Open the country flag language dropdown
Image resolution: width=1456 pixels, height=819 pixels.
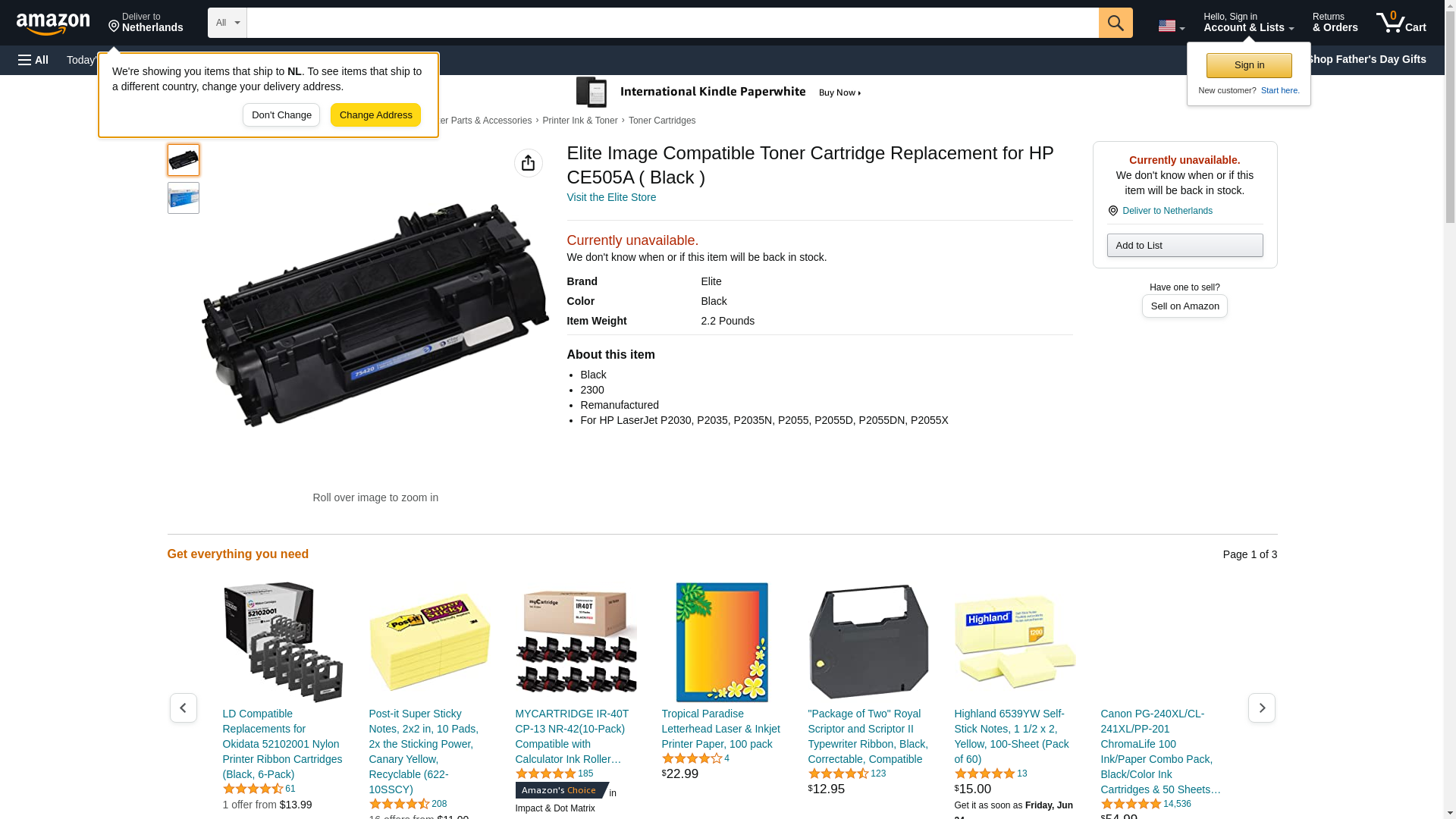tap(1171, 26)
